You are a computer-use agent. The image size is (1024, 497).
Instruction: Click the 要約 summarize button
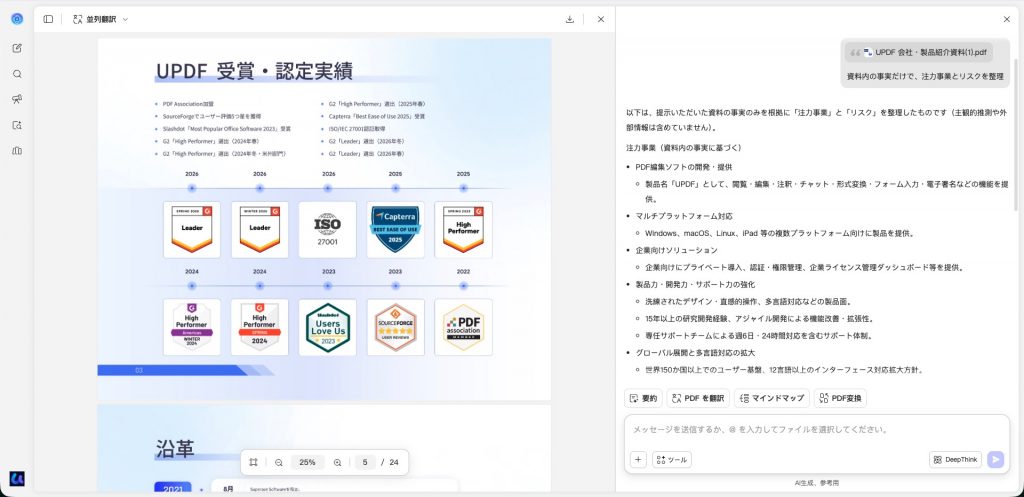tap(643, 398)
